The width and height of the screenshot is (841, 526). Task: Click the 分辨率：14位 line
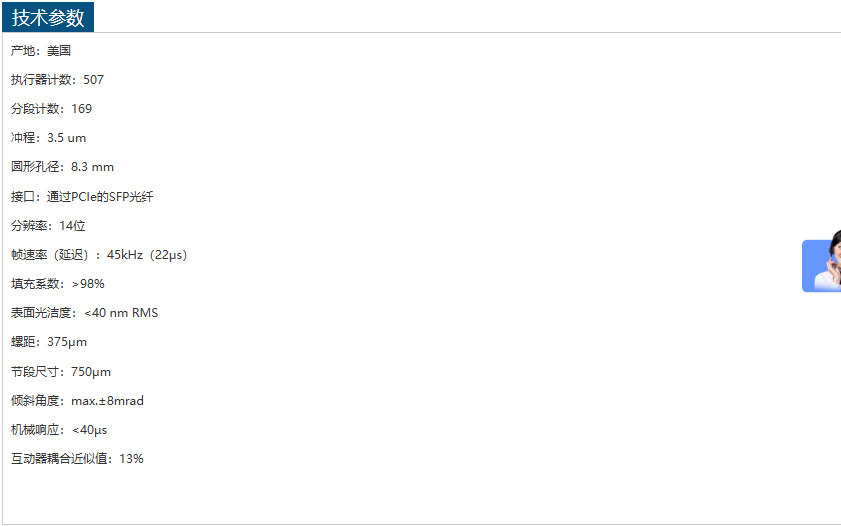48,226
